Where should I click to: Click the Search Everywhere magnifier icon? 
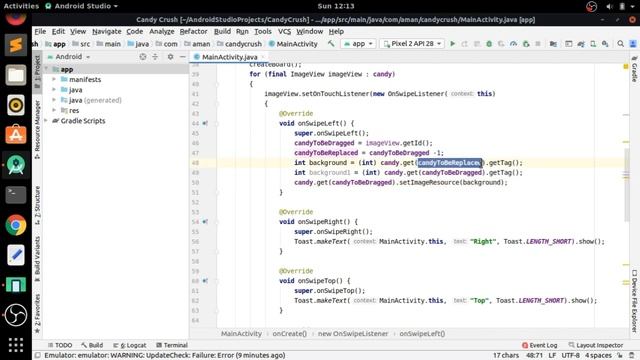click(620, 44)
